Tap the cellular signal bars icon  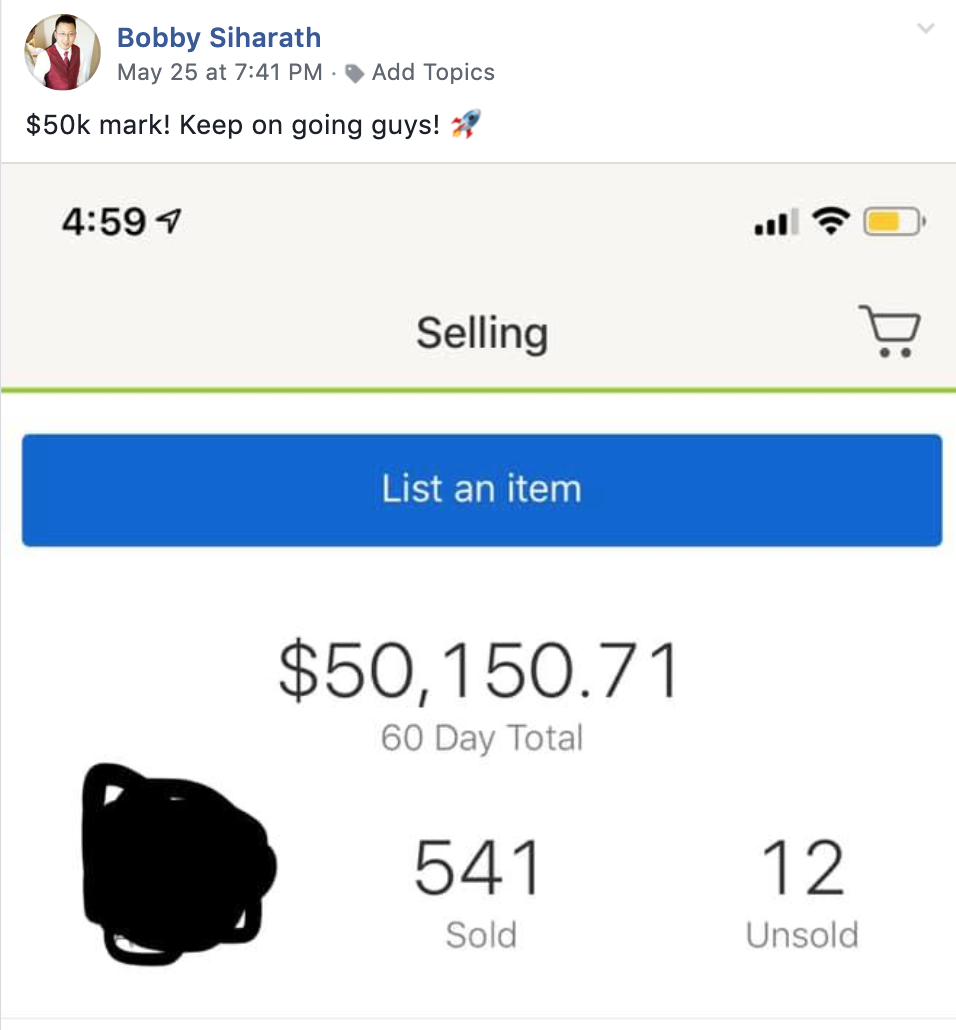click(777, 222)
